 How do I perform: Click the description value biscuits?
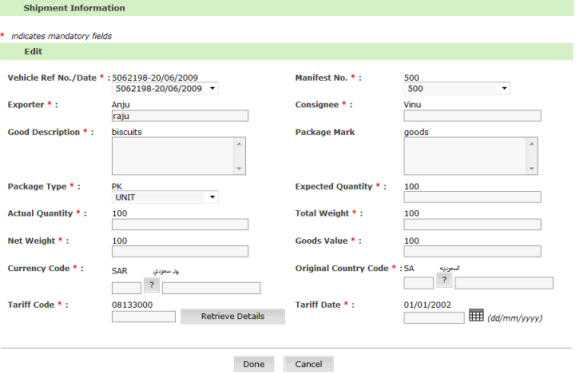tap(127, 132)
